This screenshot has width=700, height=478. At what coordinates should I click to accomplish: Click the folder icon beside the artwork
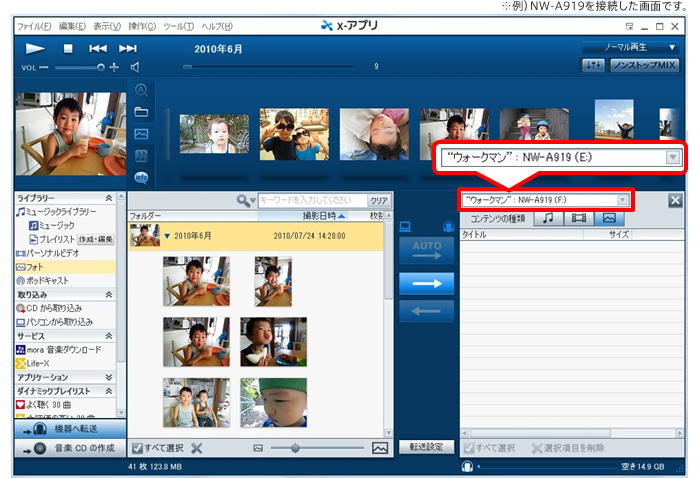tap(141, 111)
